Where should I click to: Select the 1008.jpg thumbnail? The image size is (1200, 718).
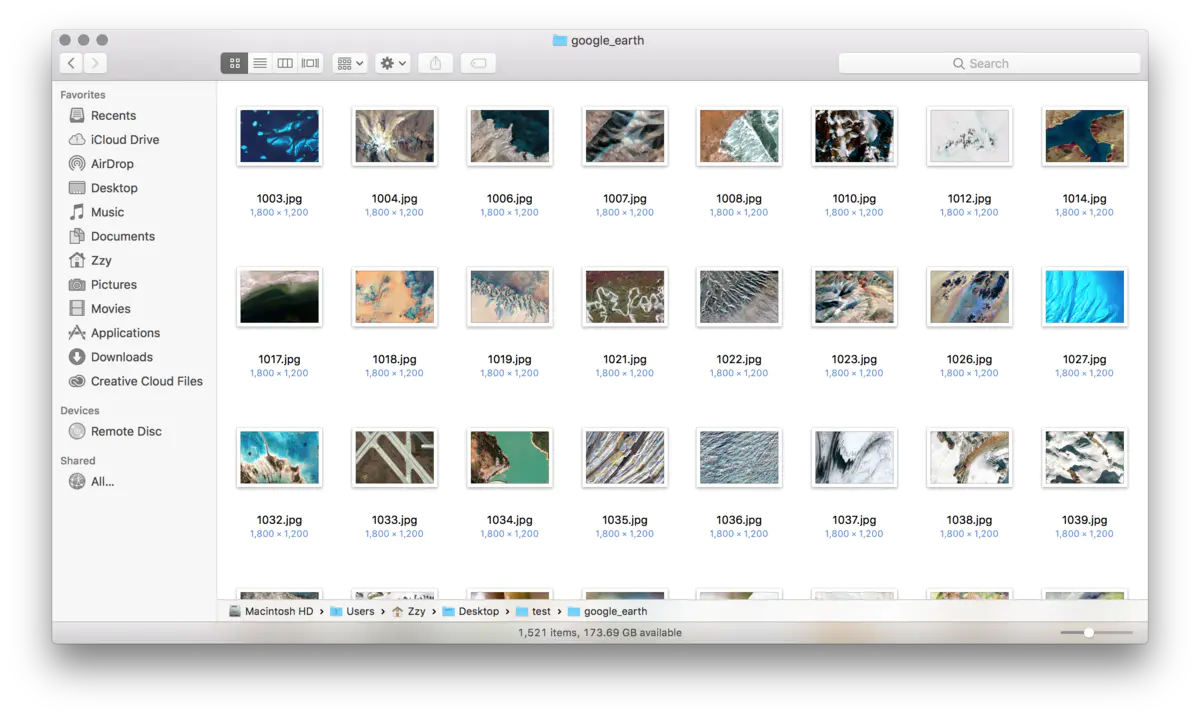tap(739, 136)
